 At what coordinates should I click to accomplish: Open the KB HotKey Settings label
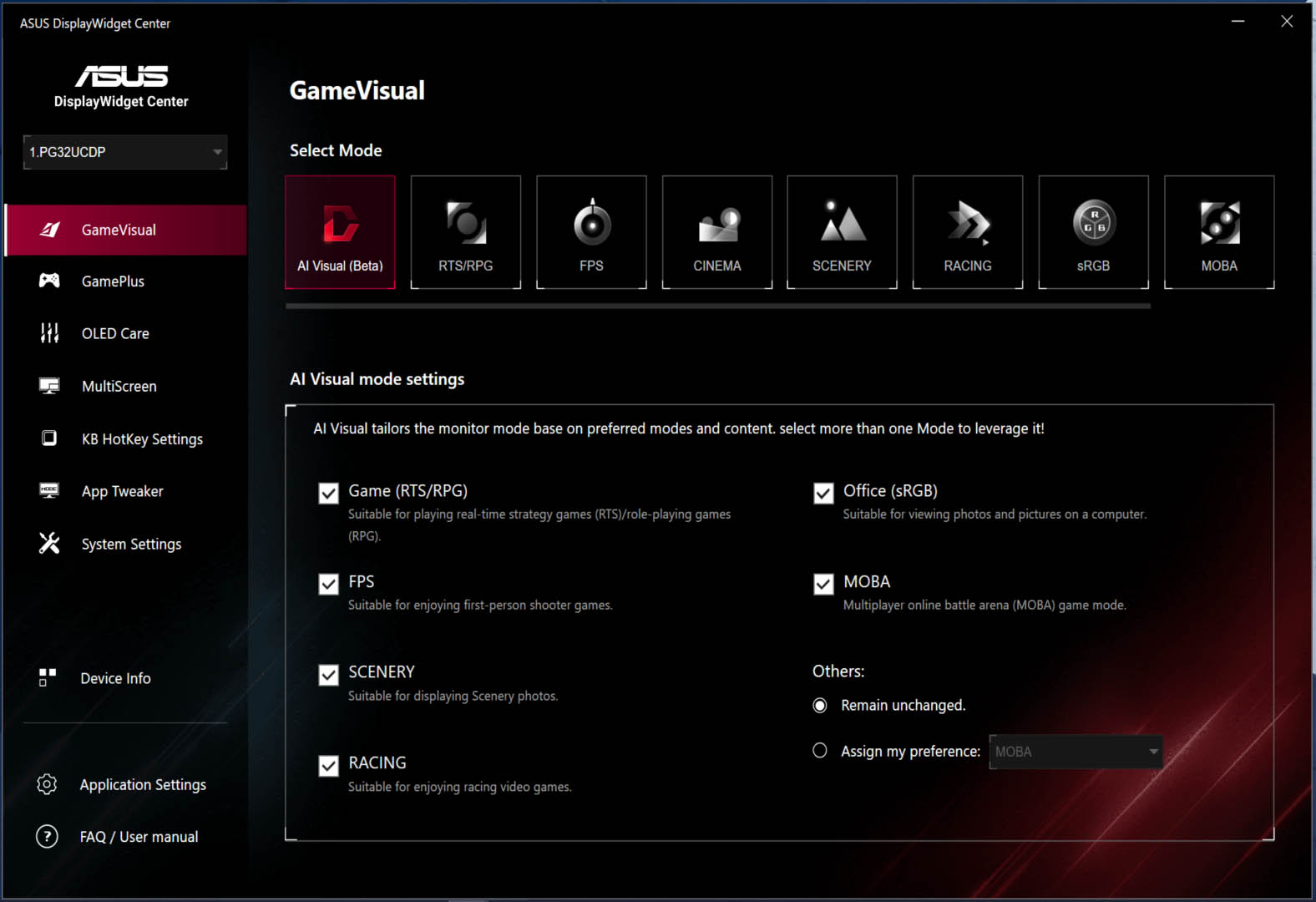click(x=142, y=439)
